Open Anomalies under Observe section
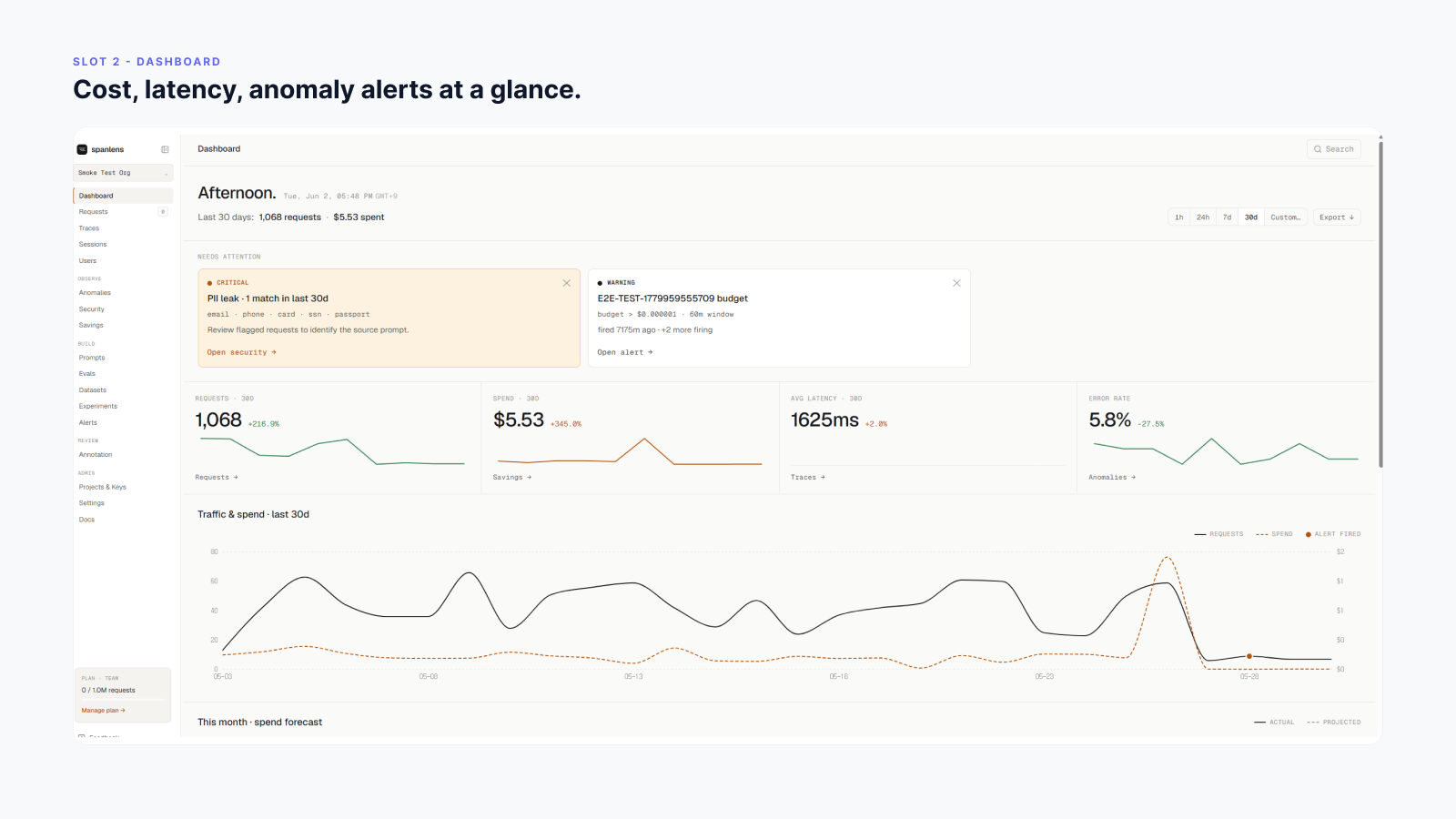This screenshot has height=819, width=1456. pyautogui.click(x=95, y=293)
